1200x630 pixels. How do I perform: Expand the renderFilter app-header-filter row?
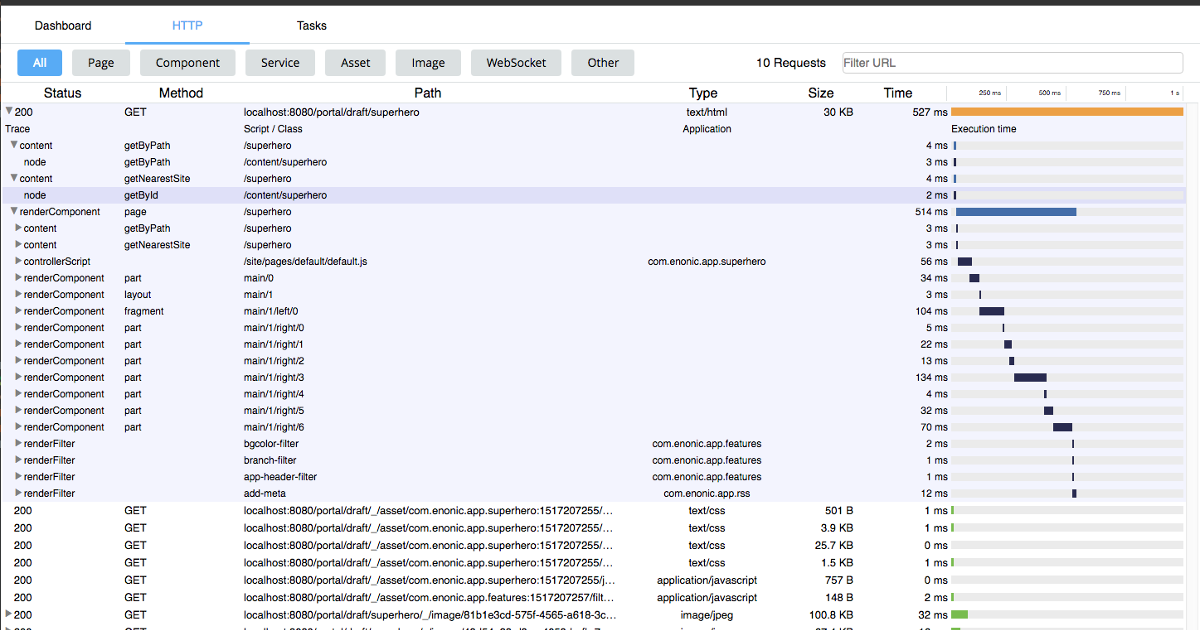[18, 477]
